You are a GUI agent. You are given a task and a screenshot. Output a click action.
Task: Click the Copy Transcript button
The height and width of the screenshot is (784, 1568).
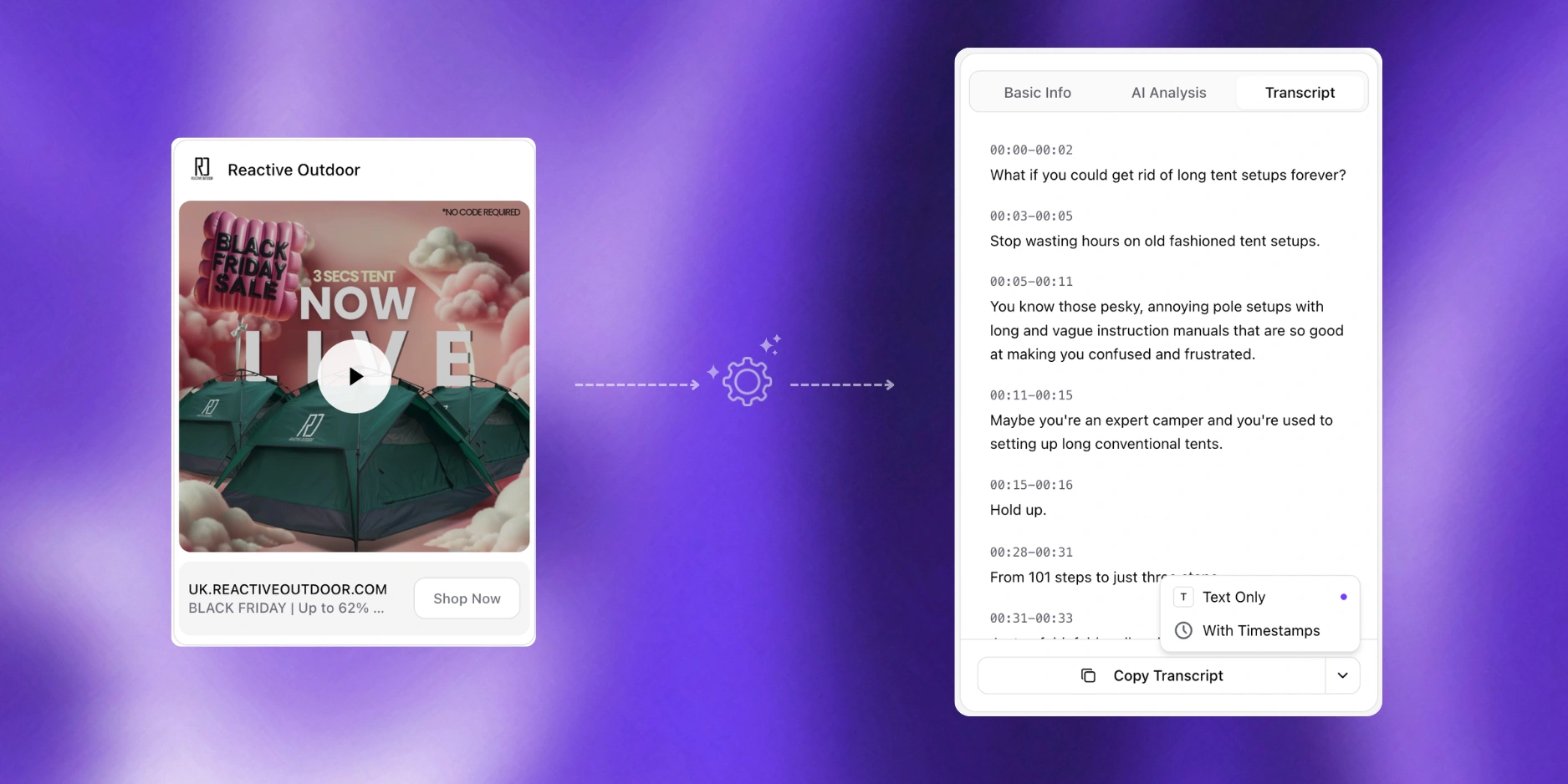click(1152, 675)
